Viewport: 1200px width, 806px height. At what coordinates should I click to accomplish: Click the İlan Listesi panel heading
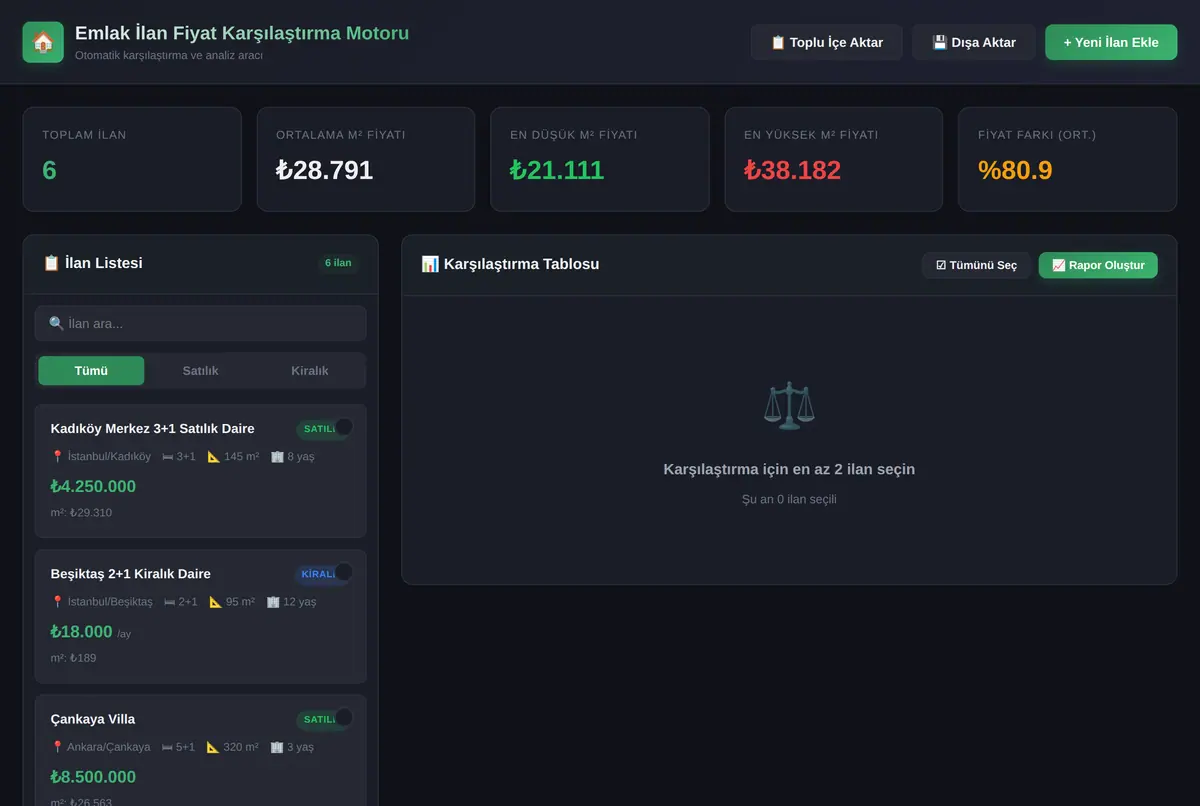[x=93, y=263]
